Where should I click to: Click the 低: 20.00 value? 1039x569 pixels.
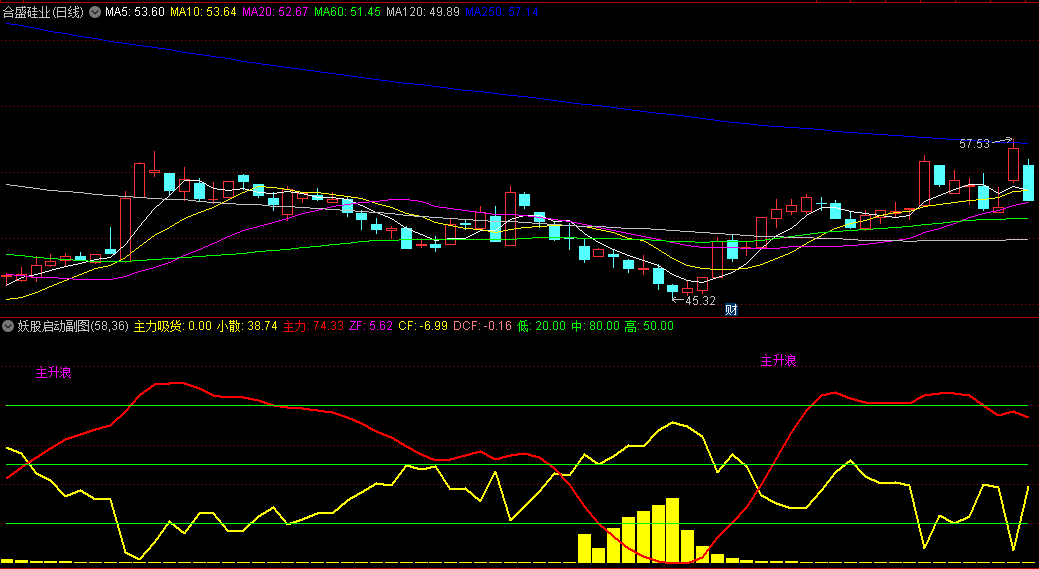541,326
